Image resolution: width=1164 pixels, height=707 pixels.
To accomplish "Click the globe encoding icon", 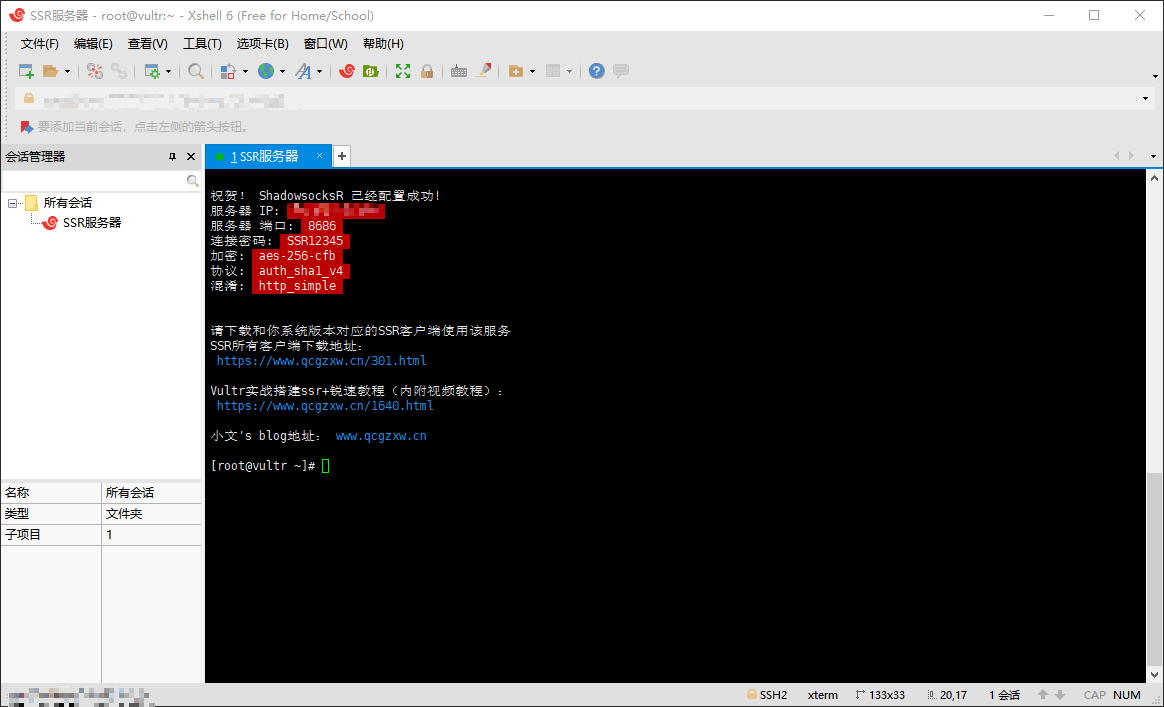I will point(266,71).
